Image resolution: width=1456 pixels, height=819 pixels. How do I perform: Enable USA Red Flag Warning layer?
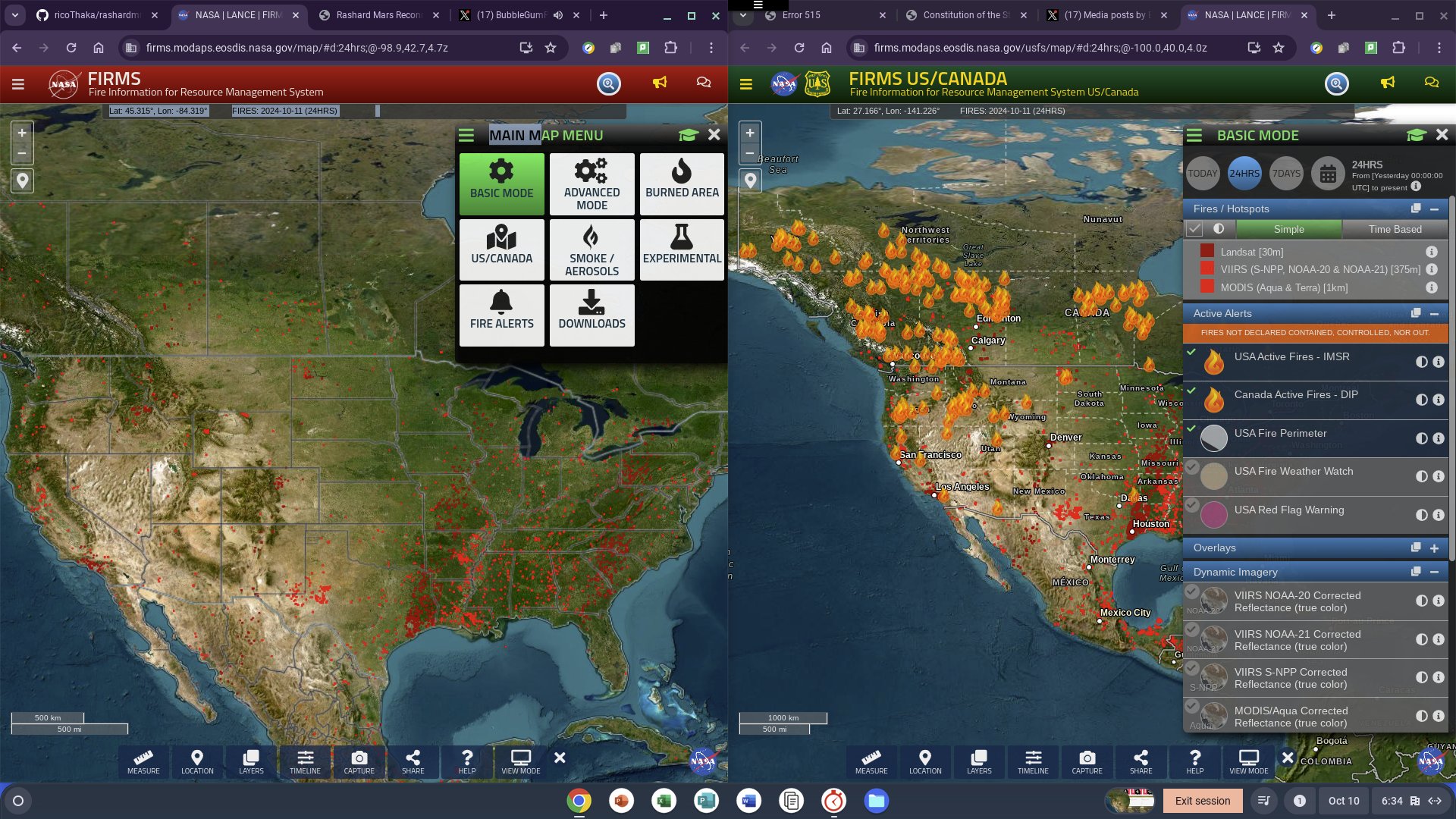pos(1192,505)
